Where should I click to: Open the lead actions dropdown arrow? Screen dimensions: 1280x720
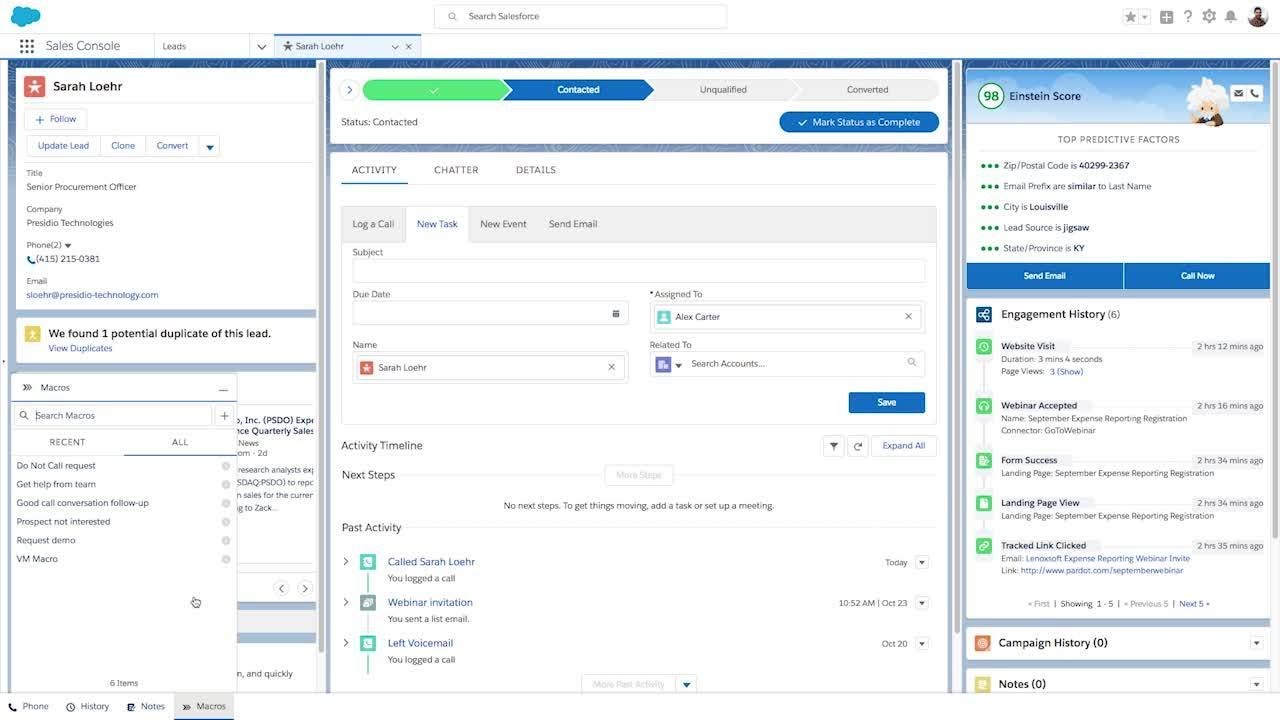click(x=210, y=147)
